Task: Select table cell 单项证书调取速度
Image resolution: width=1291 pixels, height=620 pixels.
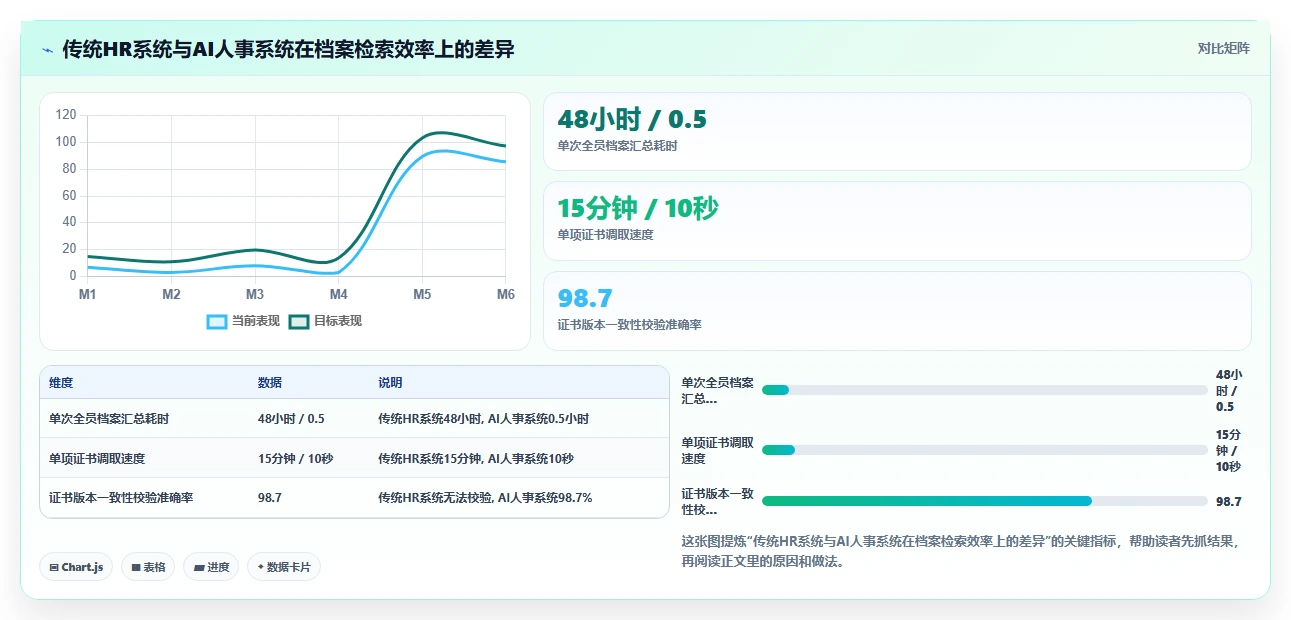Action: [x=97, y=458]
